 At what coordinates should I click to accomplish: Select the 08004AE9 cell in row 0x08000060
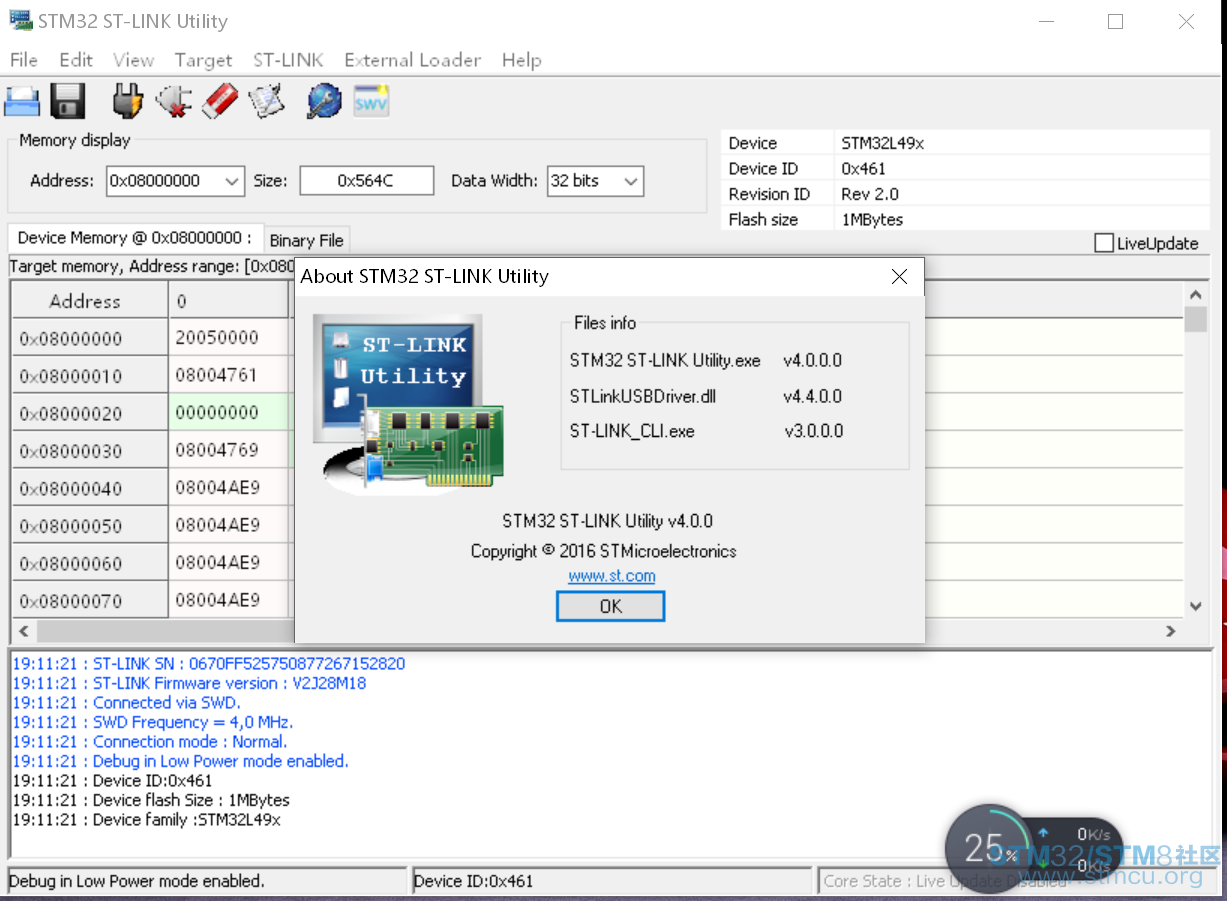point(229,563)
